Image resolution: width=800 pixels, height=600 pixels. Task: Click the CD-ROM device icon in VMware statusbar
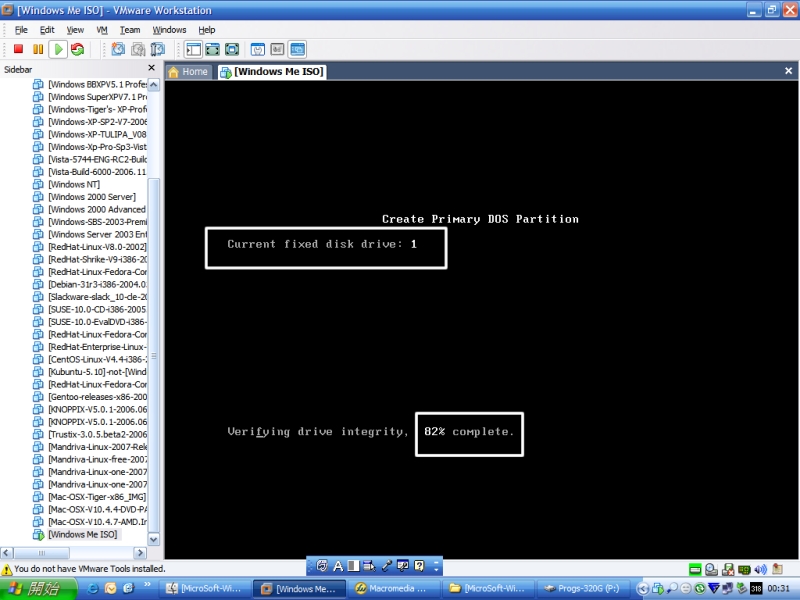tap(711, 569)
